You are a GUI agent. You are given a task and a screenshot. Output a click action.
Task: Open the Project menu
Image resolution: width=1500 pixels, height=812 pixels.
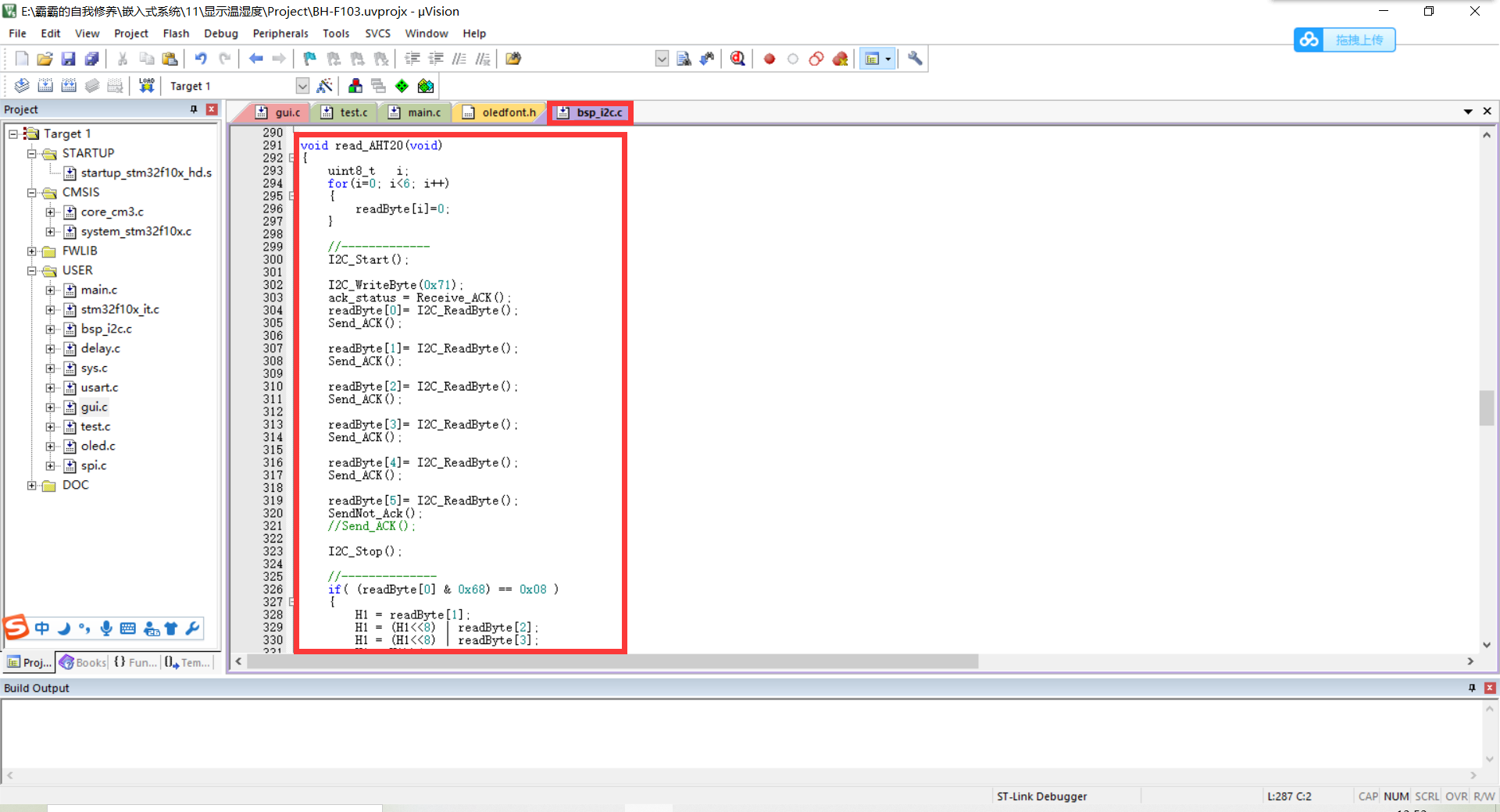[x=131, y=34]
